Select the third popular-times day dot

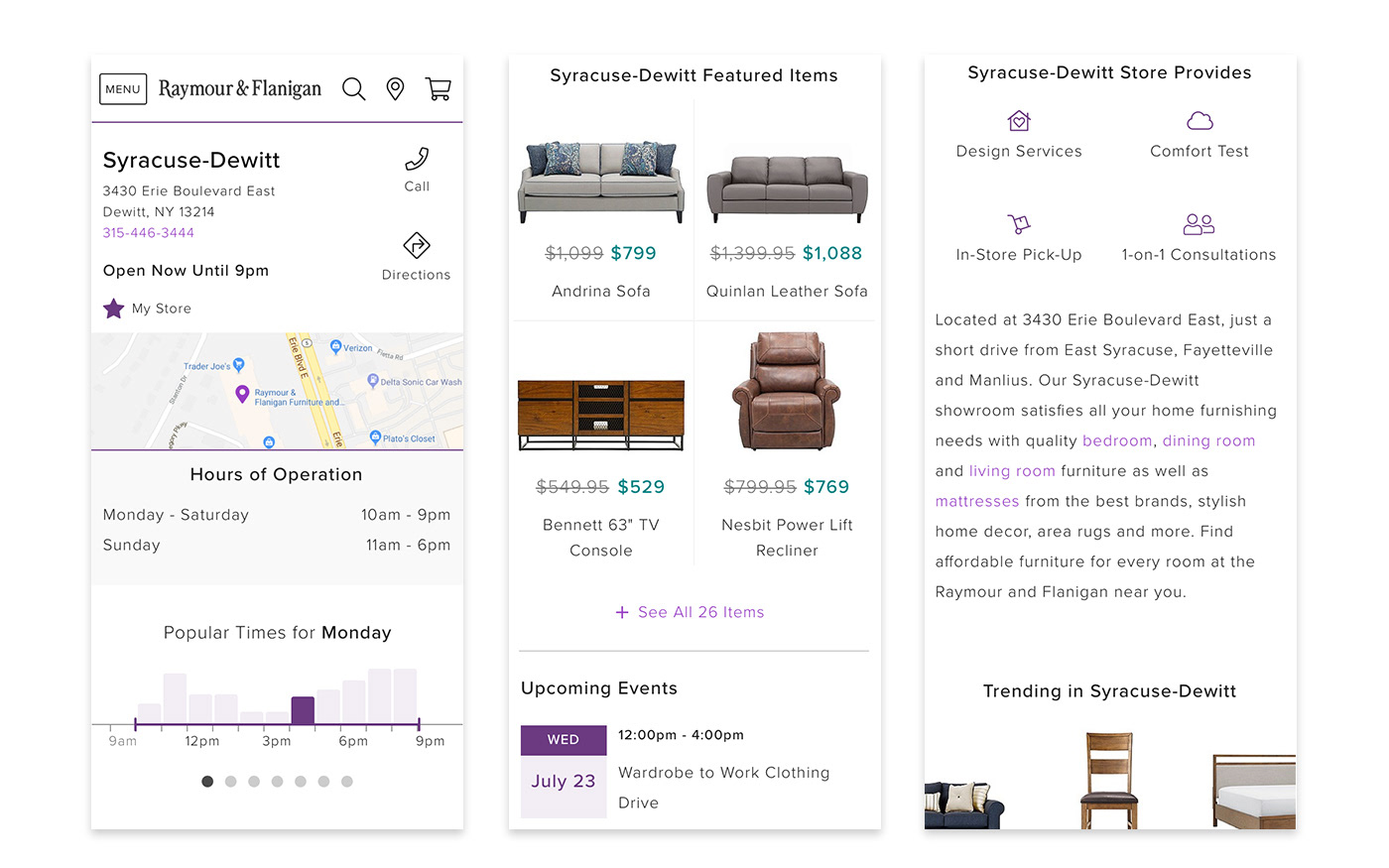pyautogui.click(x=254, y=782)
